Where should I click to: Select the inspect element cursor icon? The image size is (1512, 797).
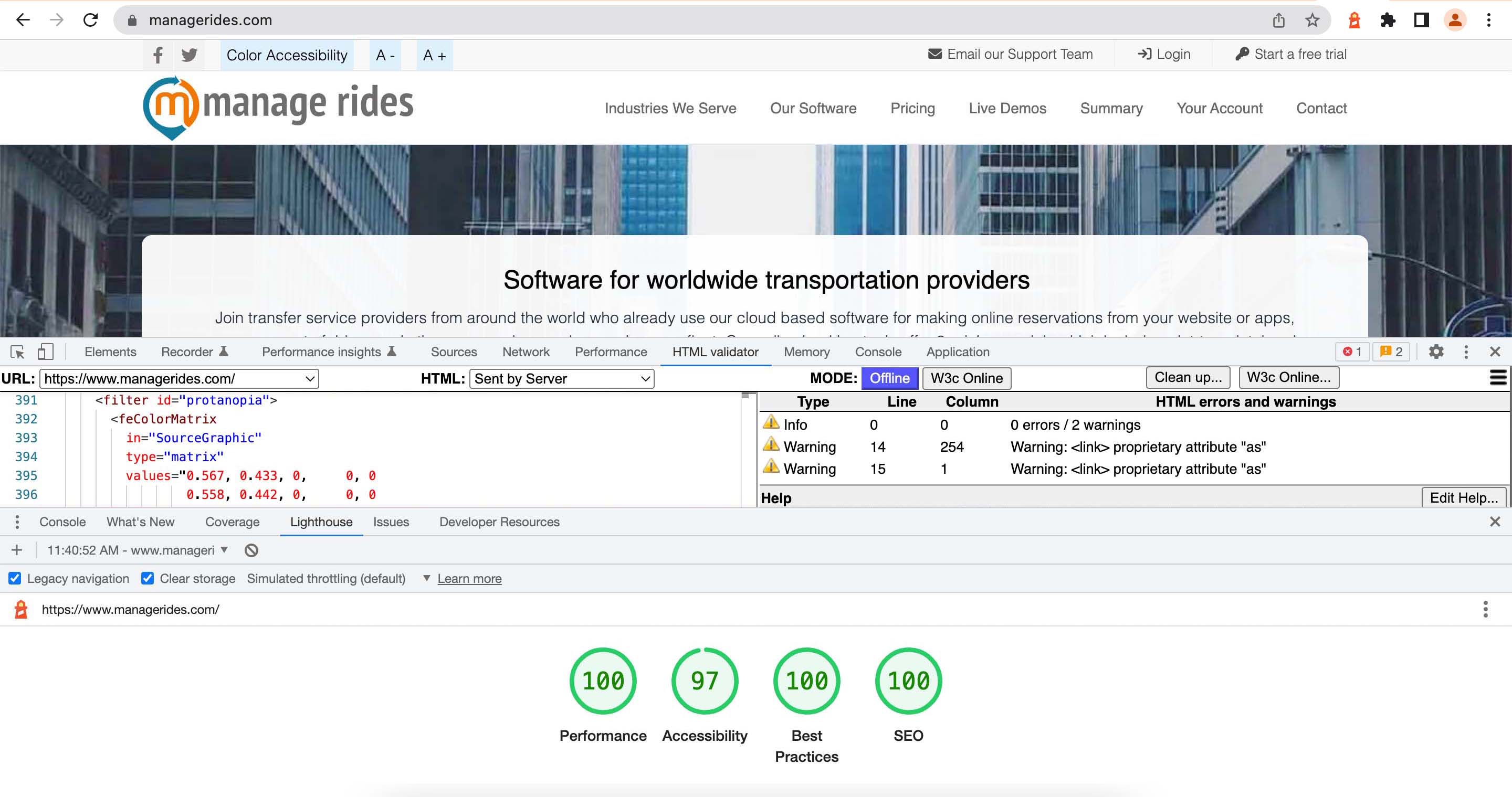(17, 352)
